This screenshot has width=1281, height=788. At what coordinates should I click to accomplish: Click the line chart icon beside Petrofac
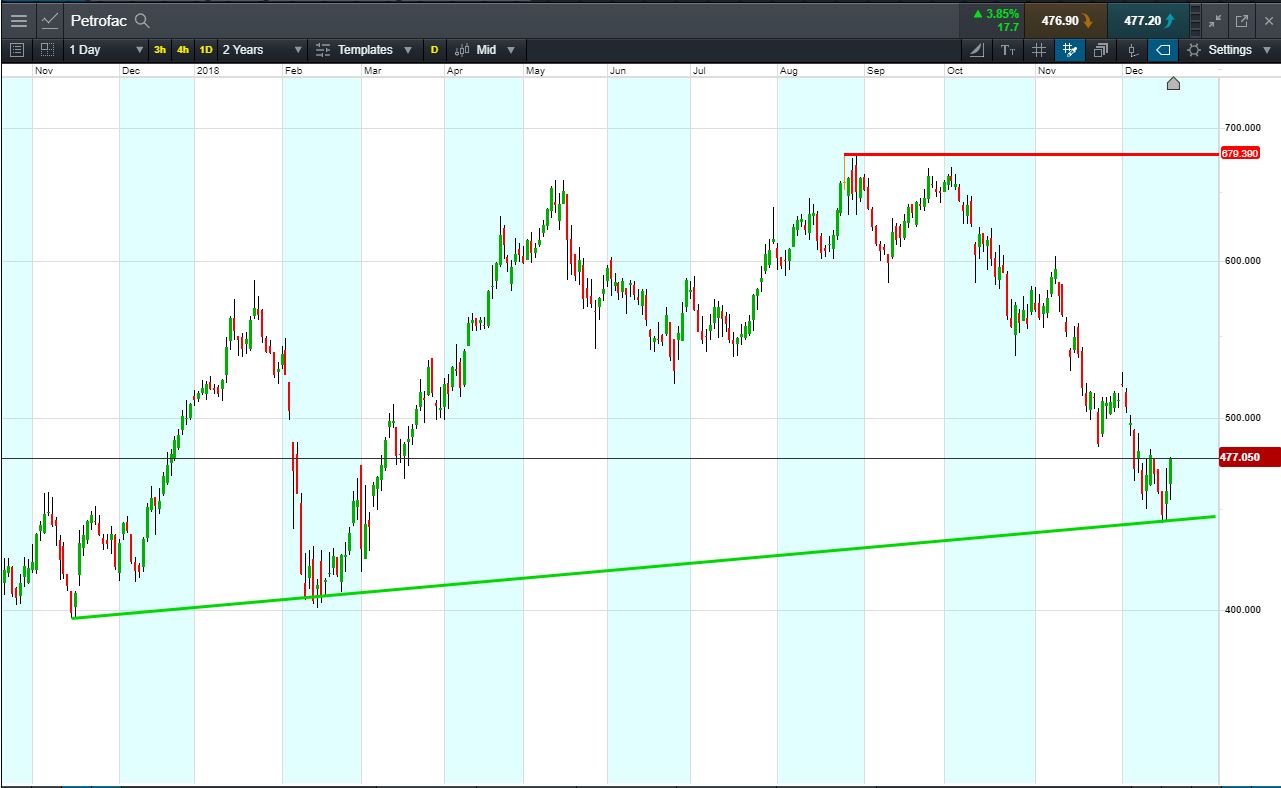50,20
